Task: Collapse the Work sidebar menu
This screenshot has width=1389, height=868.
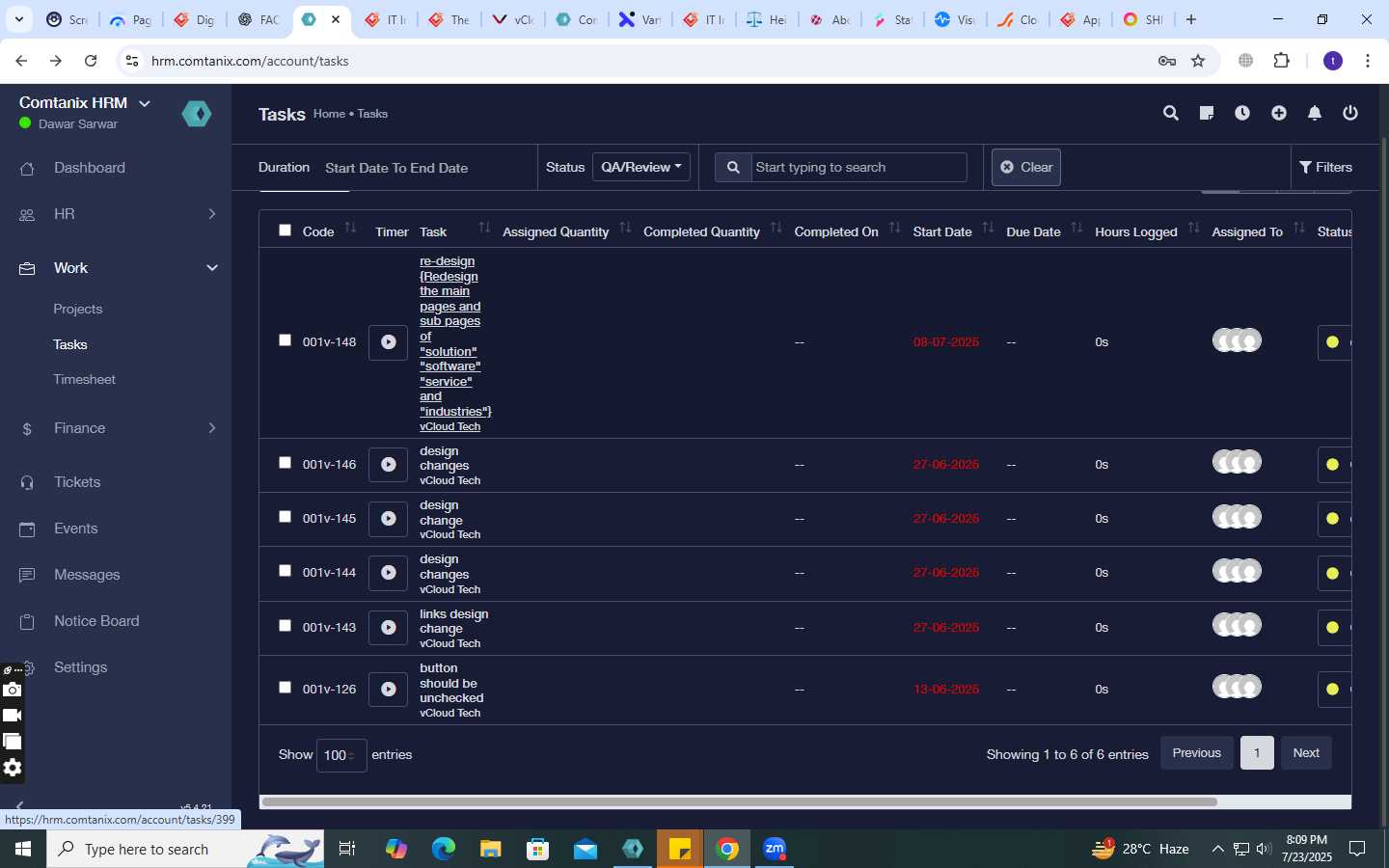Action: coord(116,268)
